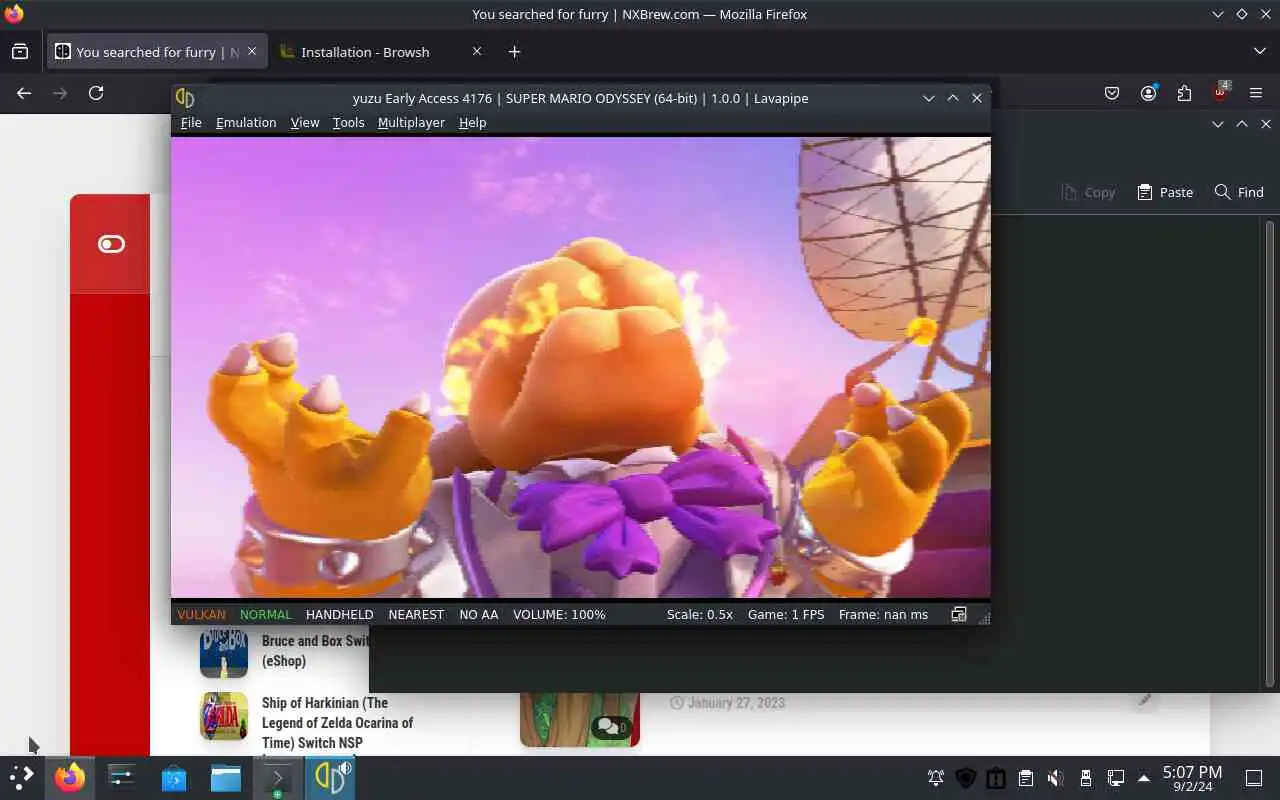This screenshot has height=800, width=1280.
Task: Open the volume control in the tray
Action: [1055, 778]
